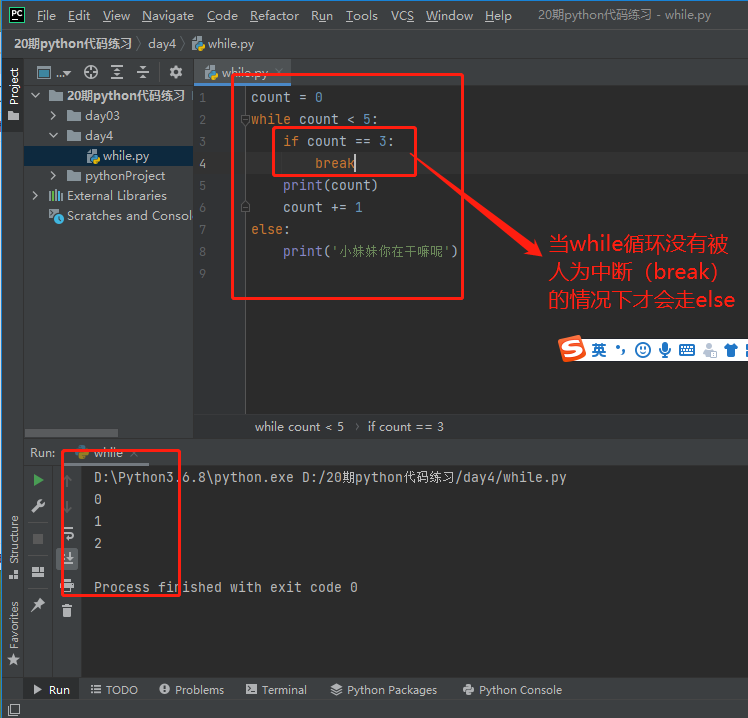Screen dimensions: 748x718
Task: Click 'while count < 5' editor breadcrumb
Action: (299, 427)
